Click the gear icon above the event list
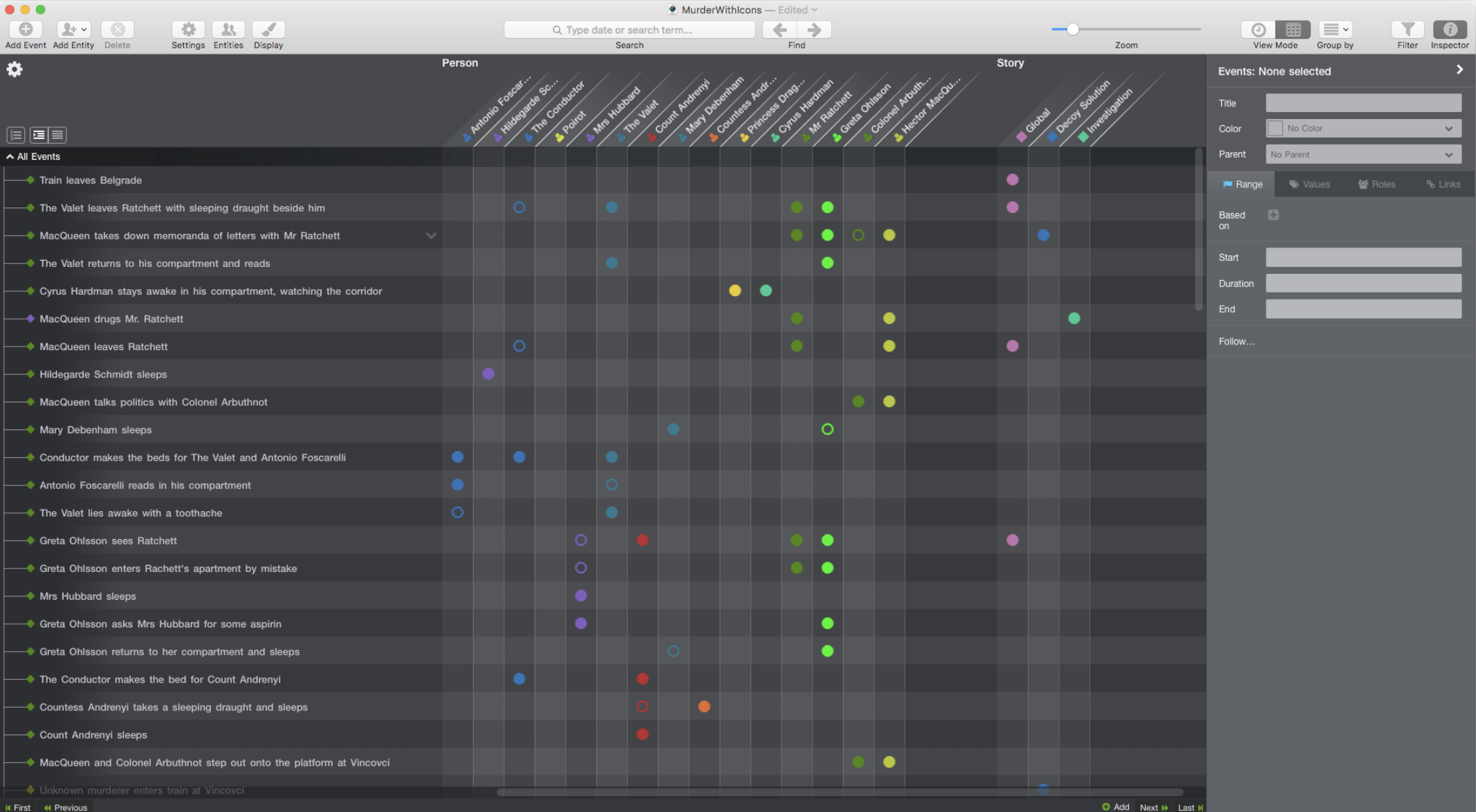The height and width of the screenshot is (812, 1476). 14,69
